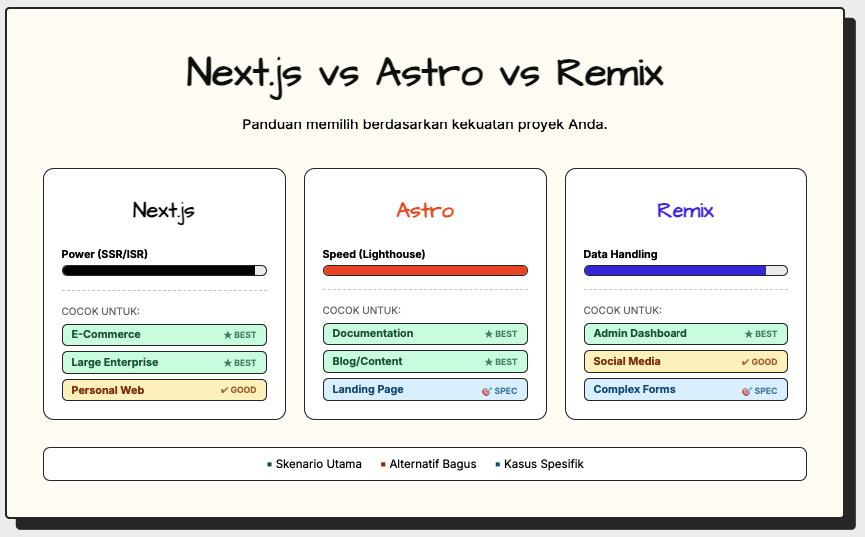The width and height of the screenshot is (865, 537).
Task: Click the Data Handling label
Action: [x=621, y=254]
